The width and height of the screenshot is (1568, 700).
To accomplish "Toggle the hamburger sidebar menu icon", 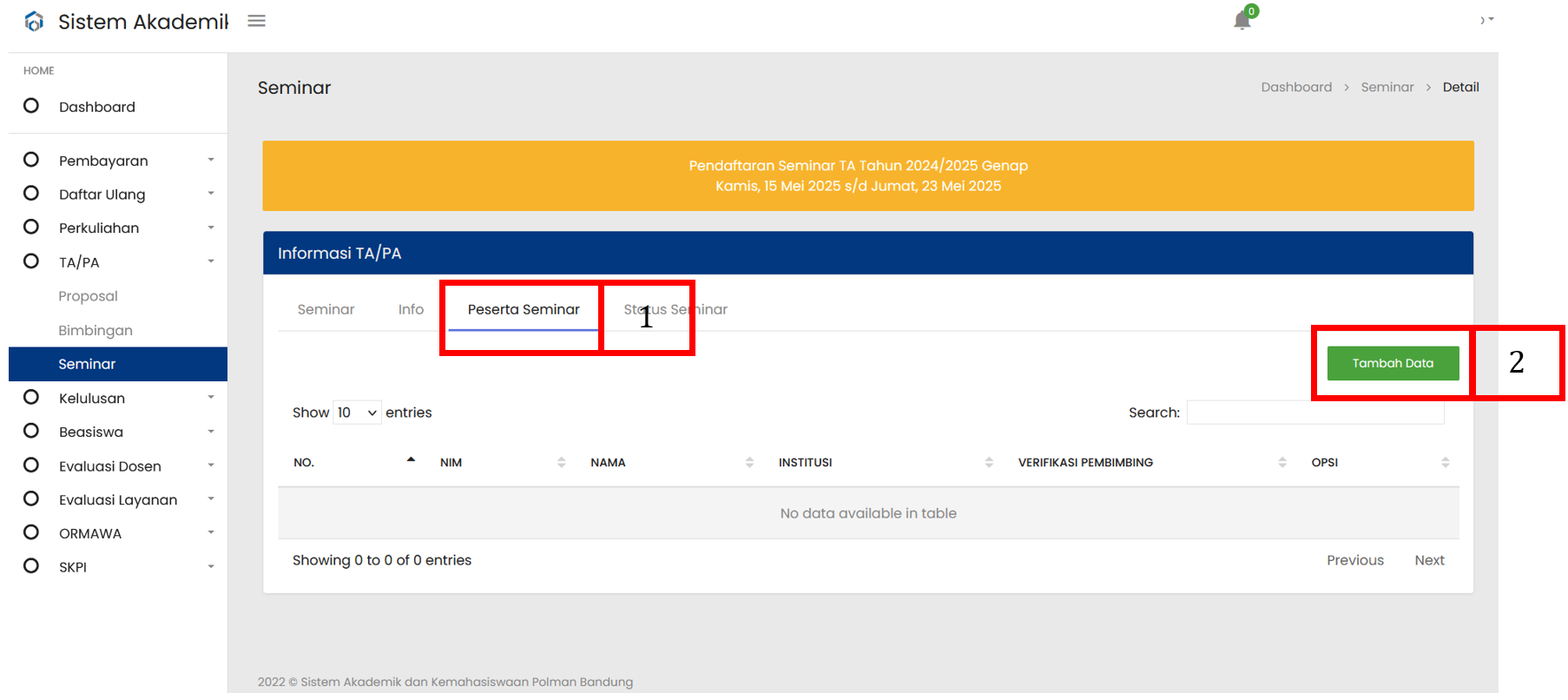I will click(256, 21).
